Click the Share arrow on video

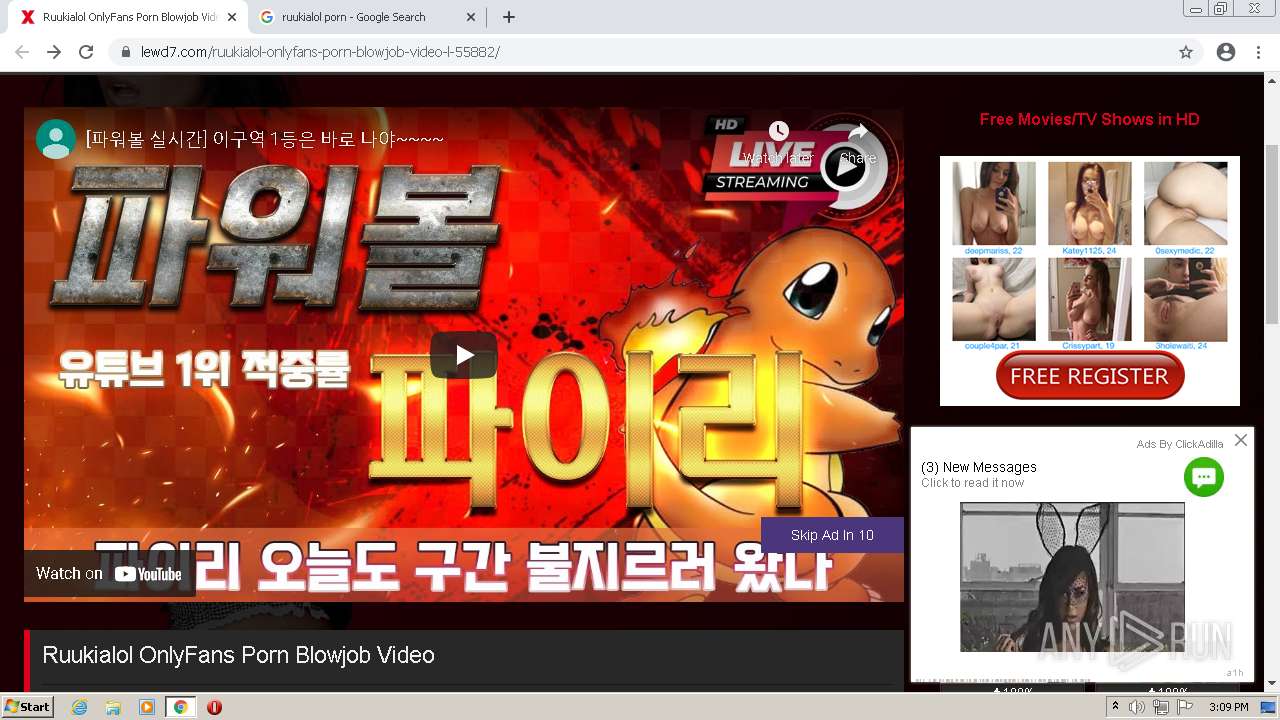pyautogui.click(x=858, y=142)
